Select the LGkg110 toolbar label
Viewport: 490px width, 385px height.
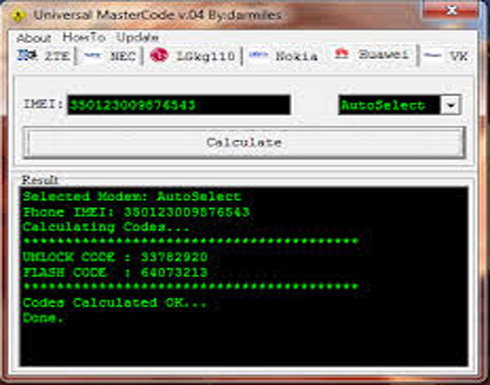(x=206, y=56)
